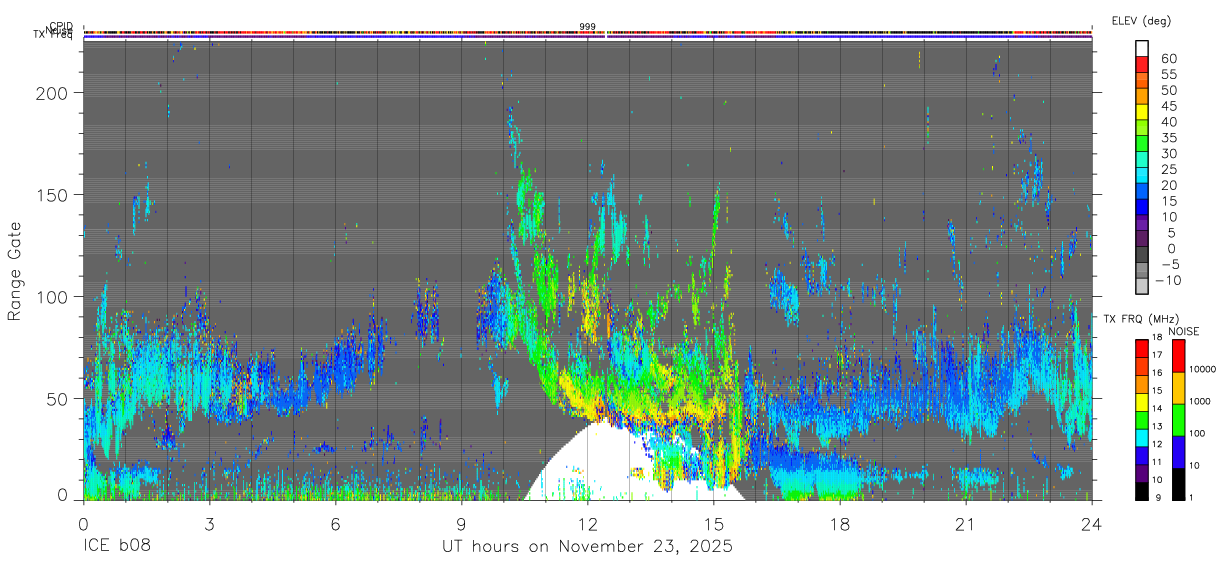Image resolution: width=1228 pixels, height=567 pixels.
Task: Click the red top segment of NOISE legend
Action: click(1177, 356)
